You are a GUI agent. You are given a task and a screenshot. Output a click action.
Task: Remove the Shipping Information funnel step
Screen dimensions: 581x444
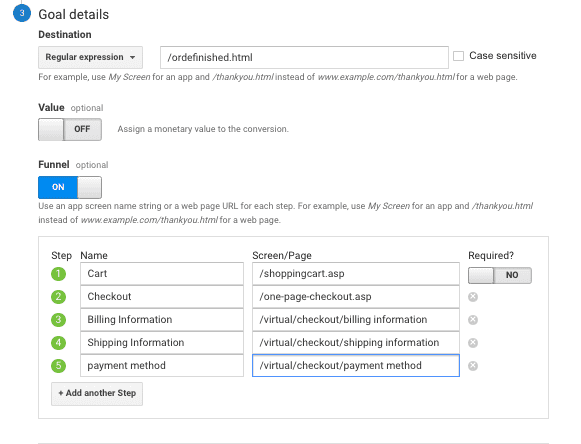point(473,343)
